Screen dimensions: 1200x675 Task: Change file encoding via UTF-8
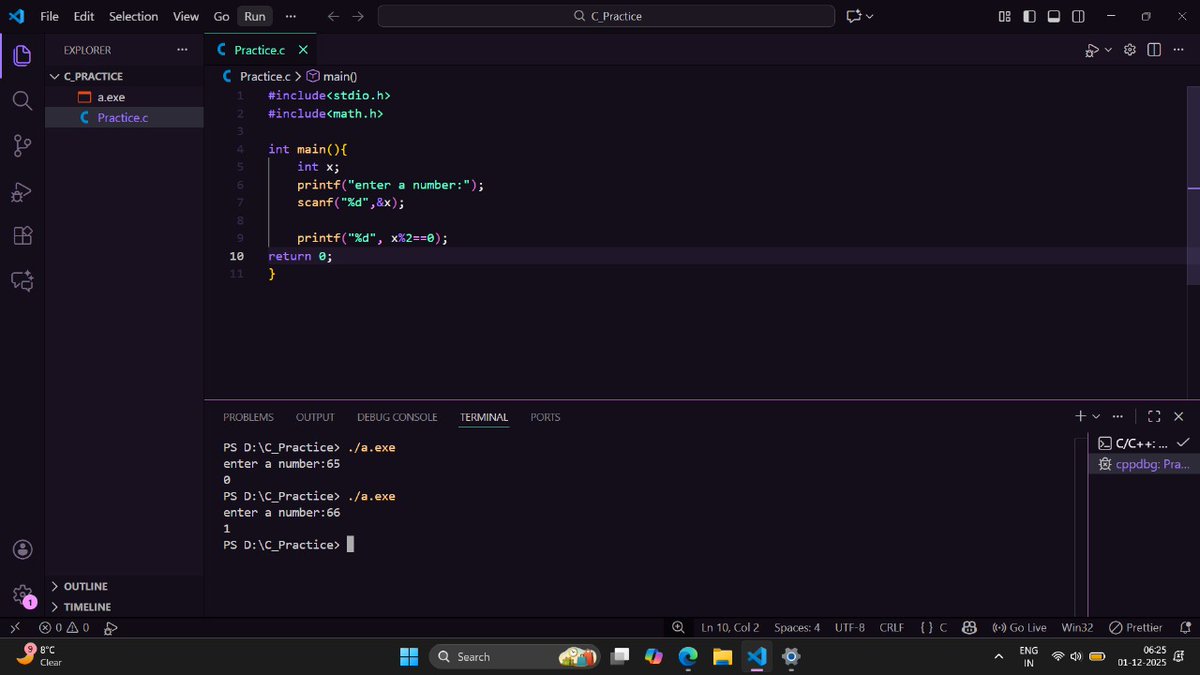849,628
